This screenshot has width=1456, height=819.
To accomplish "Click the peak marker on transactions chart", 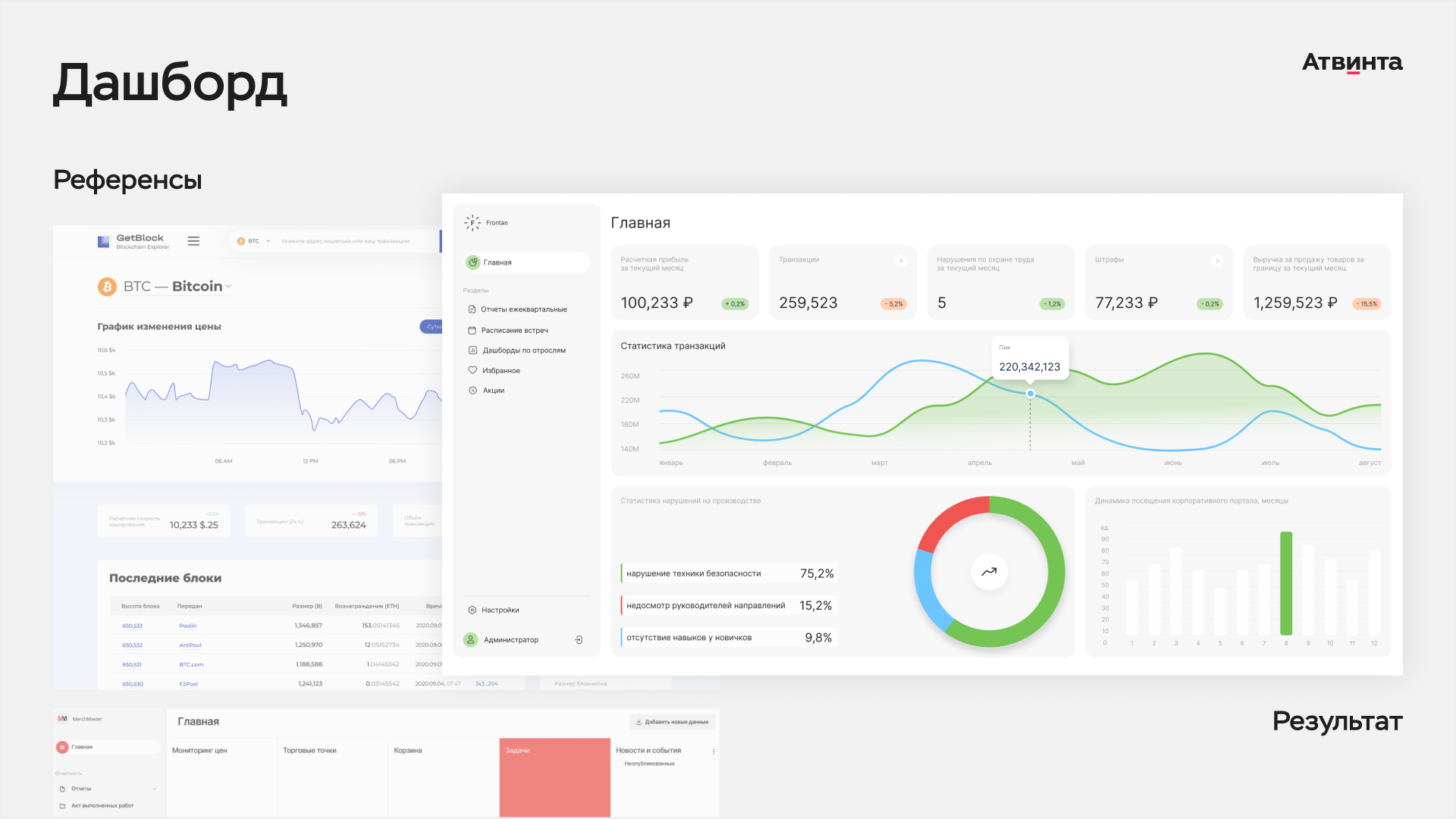I will pyautogui.click(x=1030, y=394).
